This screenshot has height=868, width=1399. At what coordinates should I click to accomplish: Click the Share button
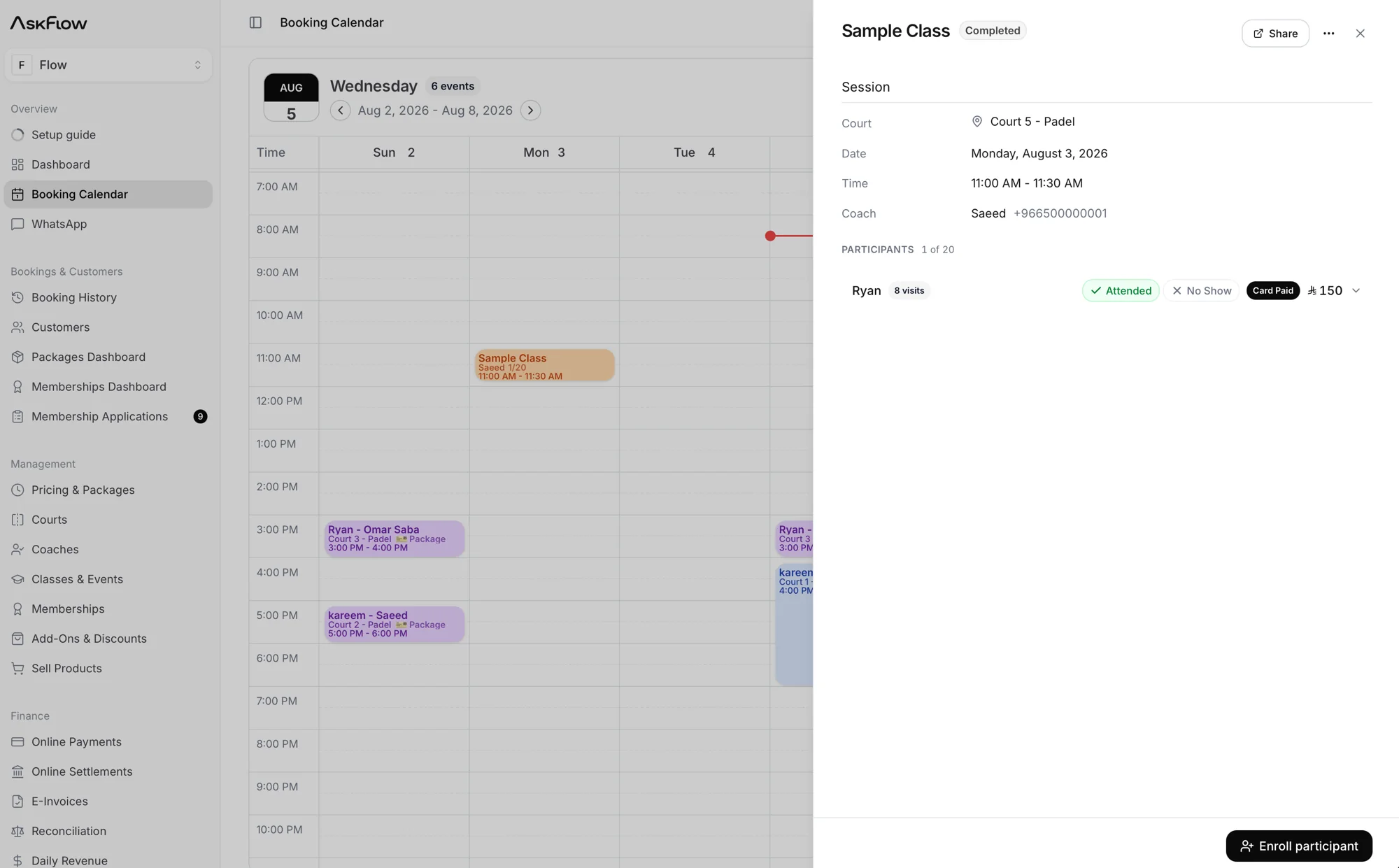tap(1275, 34)
